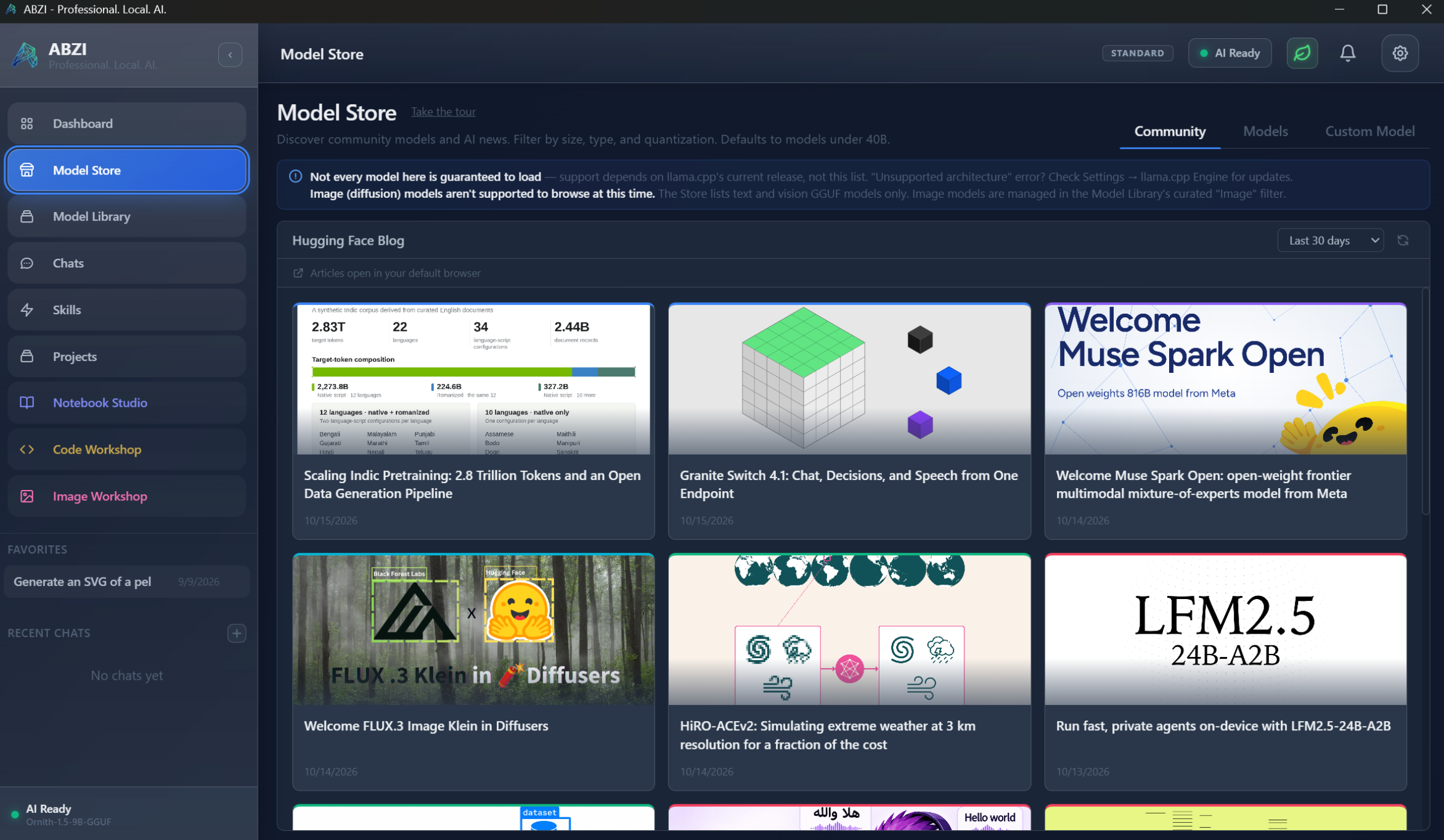Click the Ornith-1.5-9B-GGUF model name
Viewport: 1444px width, 840px height.
(68, 822)
